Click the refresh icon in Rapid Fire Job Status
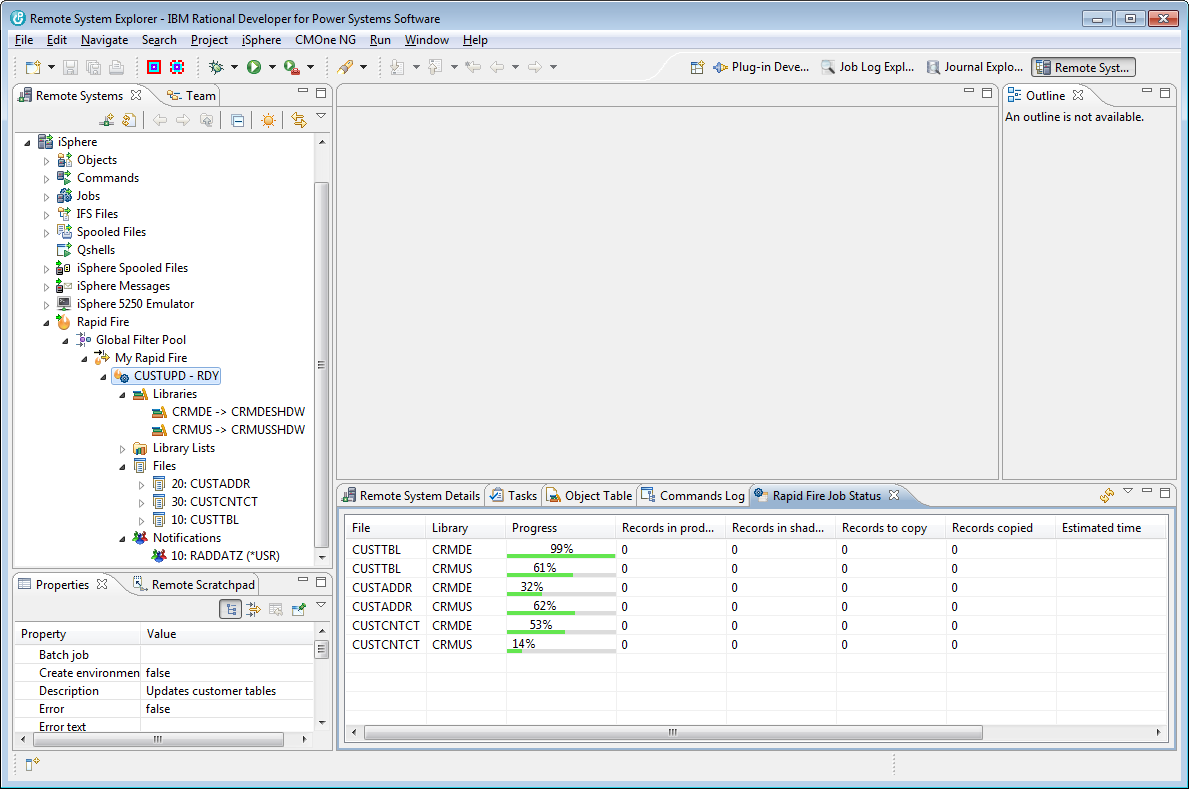Image resolution: width=1189 pixels, height=789 pixels. [1106, 495]
